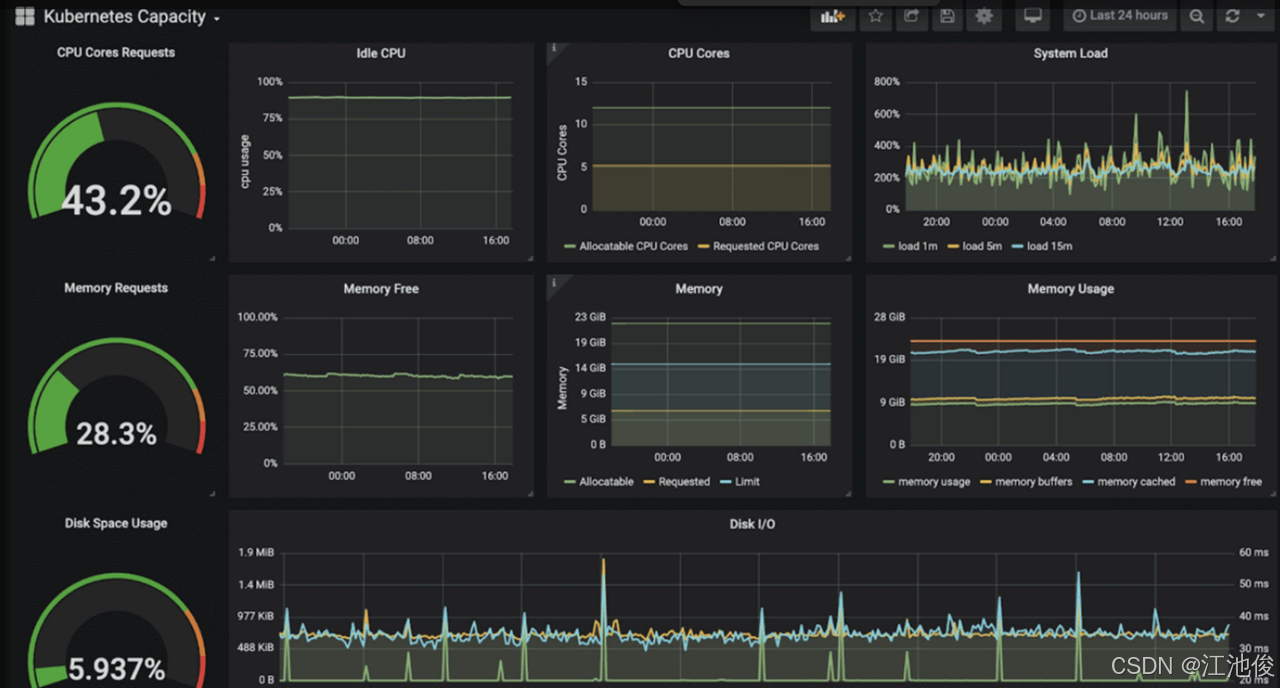Click the 800% label on System Load axis

887,82
